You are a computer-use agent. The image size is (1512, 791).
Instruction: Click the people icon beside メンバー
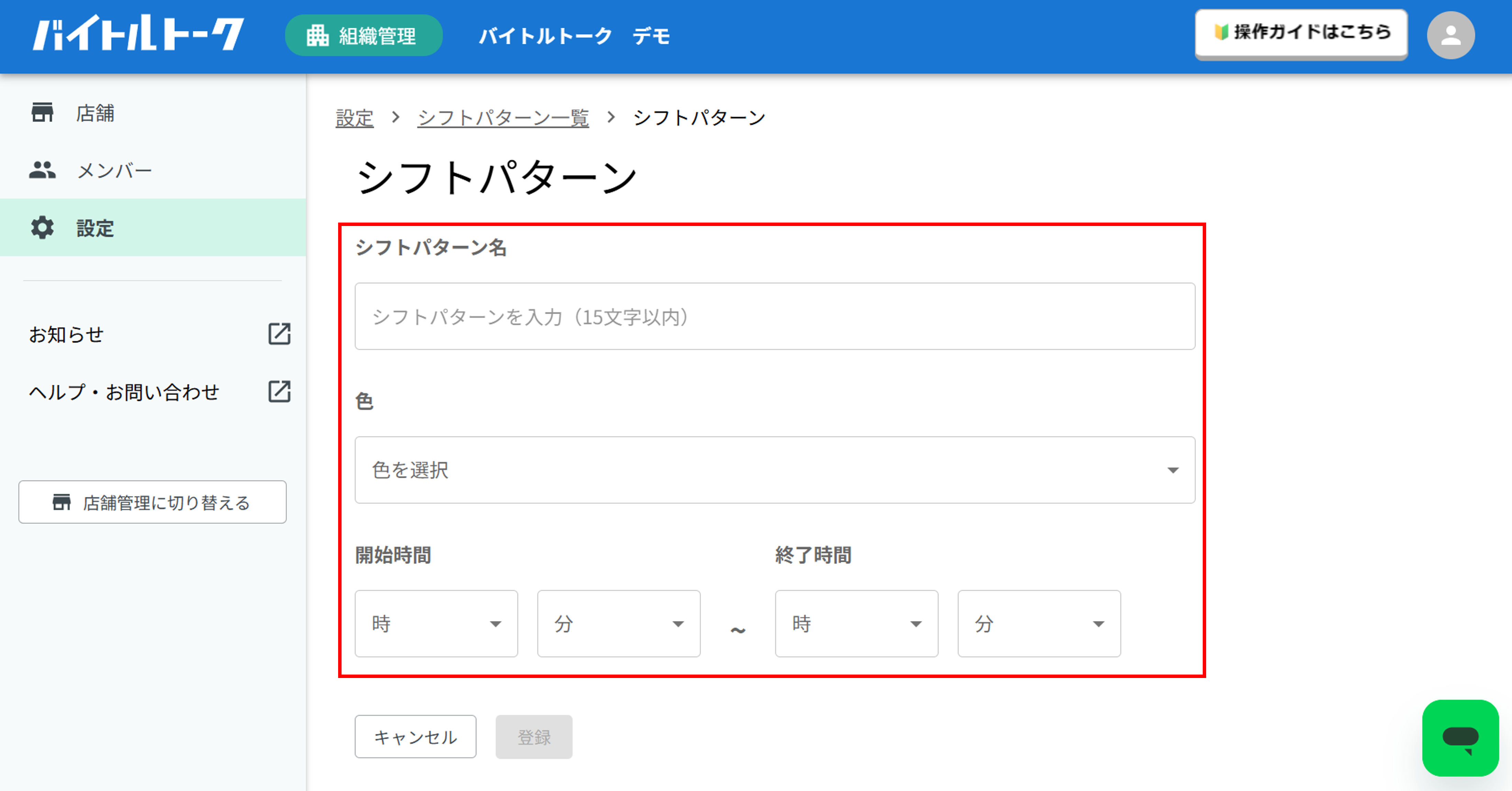coord(42,170)
